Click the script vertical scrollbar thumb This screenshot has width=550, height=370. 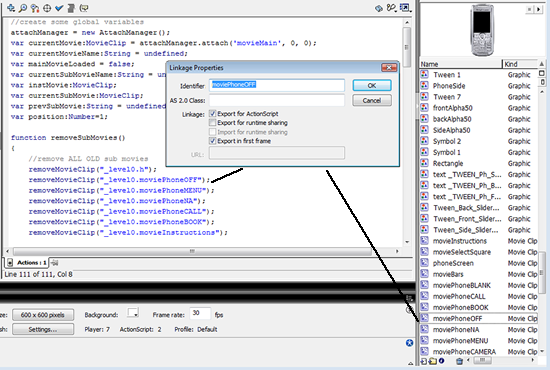[407, 47]
